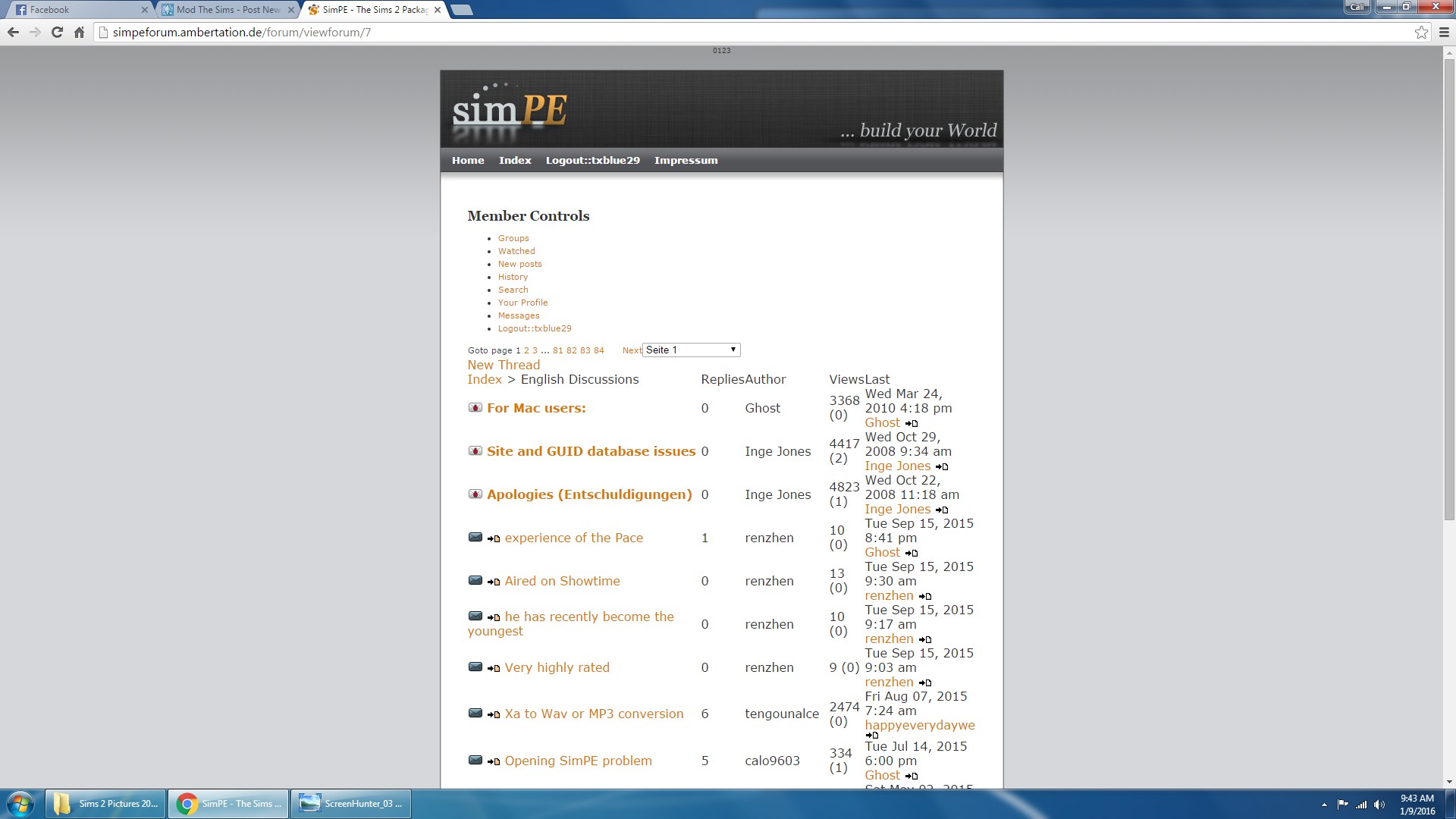Screen dimensions: 1456x819
Task: Click Chrome reload page icon
Action: coord(57,32)
